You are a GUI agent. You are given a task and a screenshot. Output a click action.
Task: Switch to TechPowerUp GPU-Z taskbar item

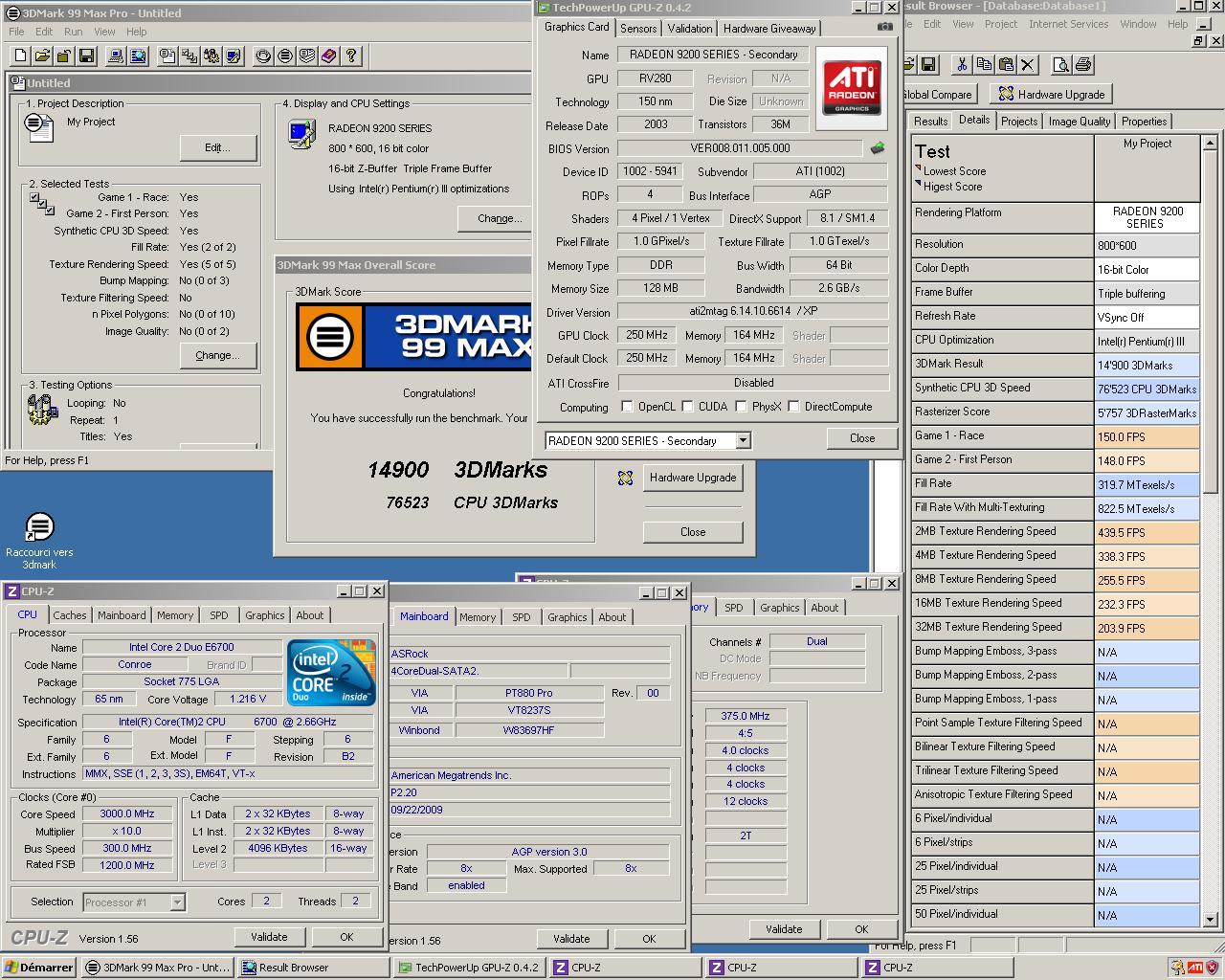click(x=468, y=968)
